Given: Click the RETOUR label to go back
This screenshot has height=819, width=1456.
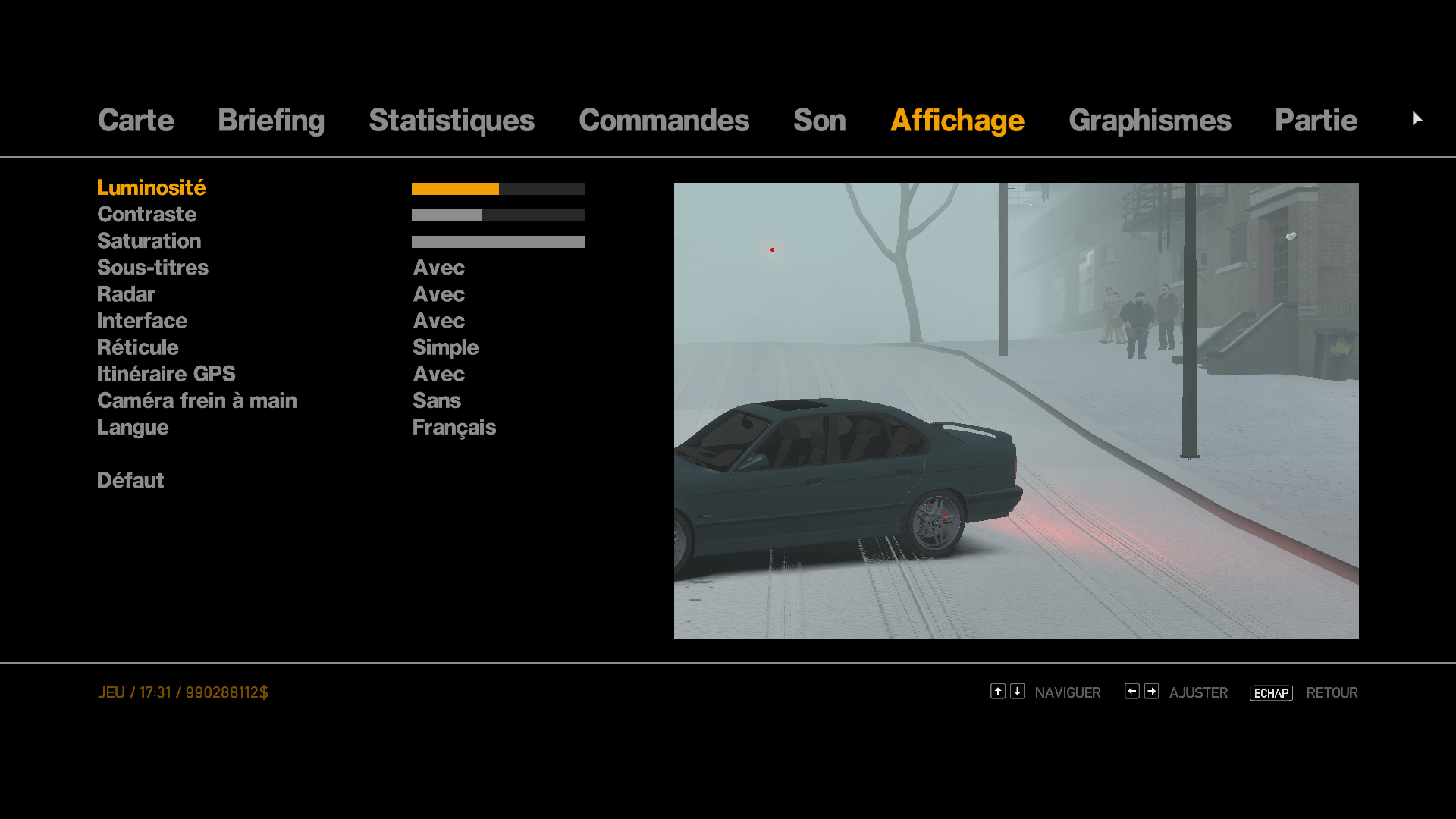Looking at the screenshot, I should [1332, 692].
